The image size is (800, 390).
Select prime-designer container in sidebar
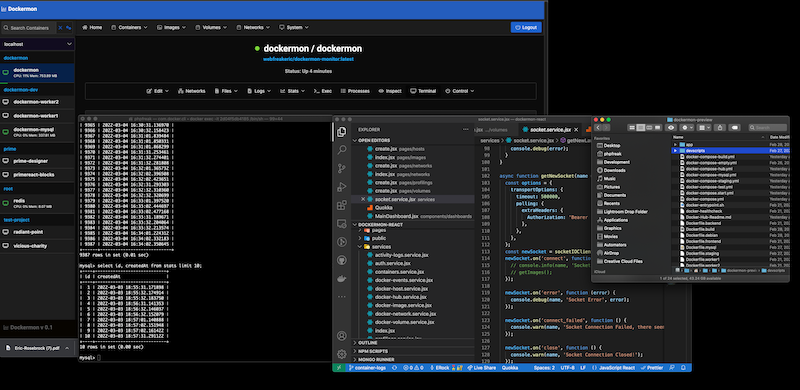tap(38, 161)
